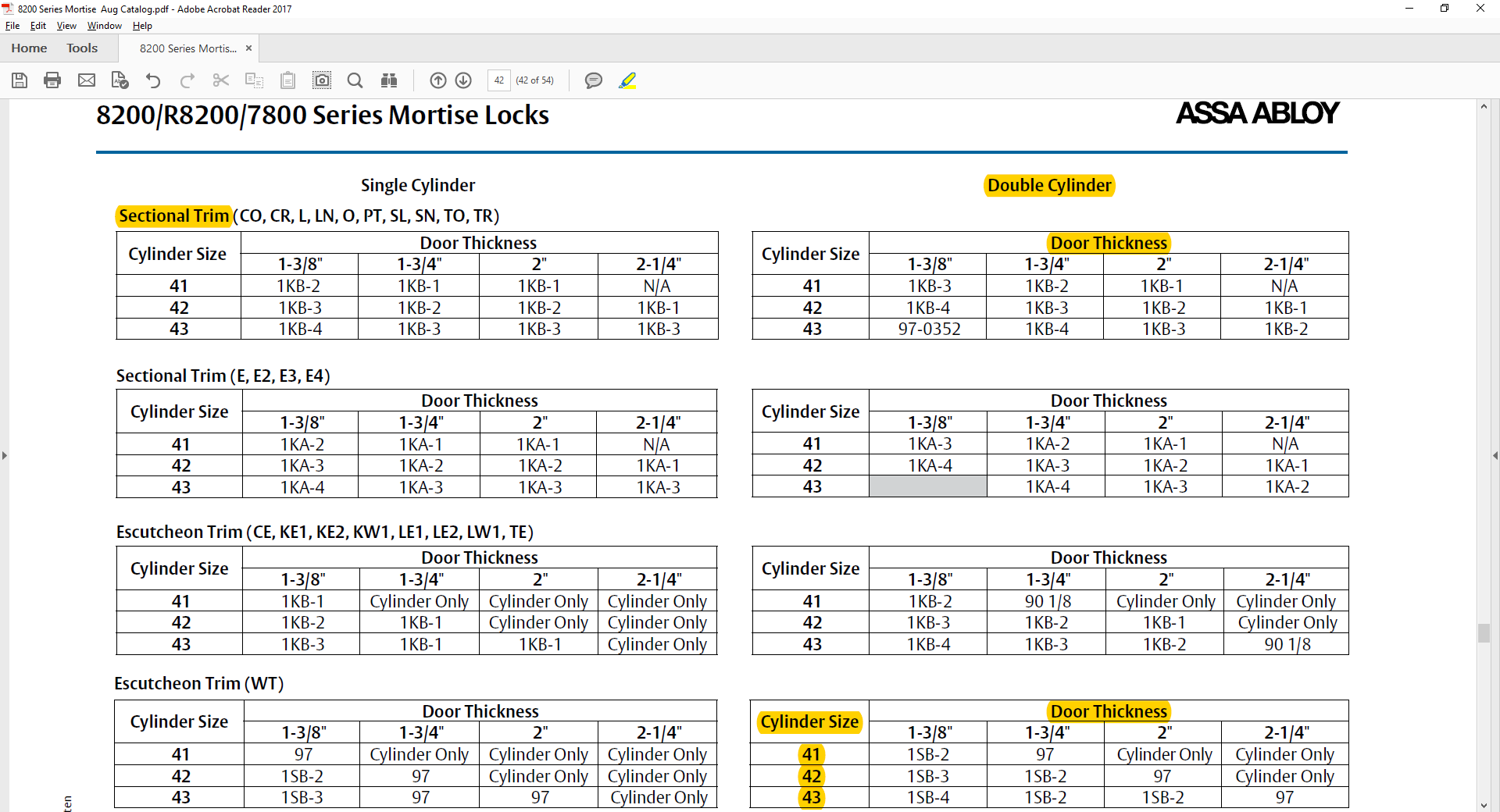Click the Copy icon
1500x812 pixels.
coord(255,80)
